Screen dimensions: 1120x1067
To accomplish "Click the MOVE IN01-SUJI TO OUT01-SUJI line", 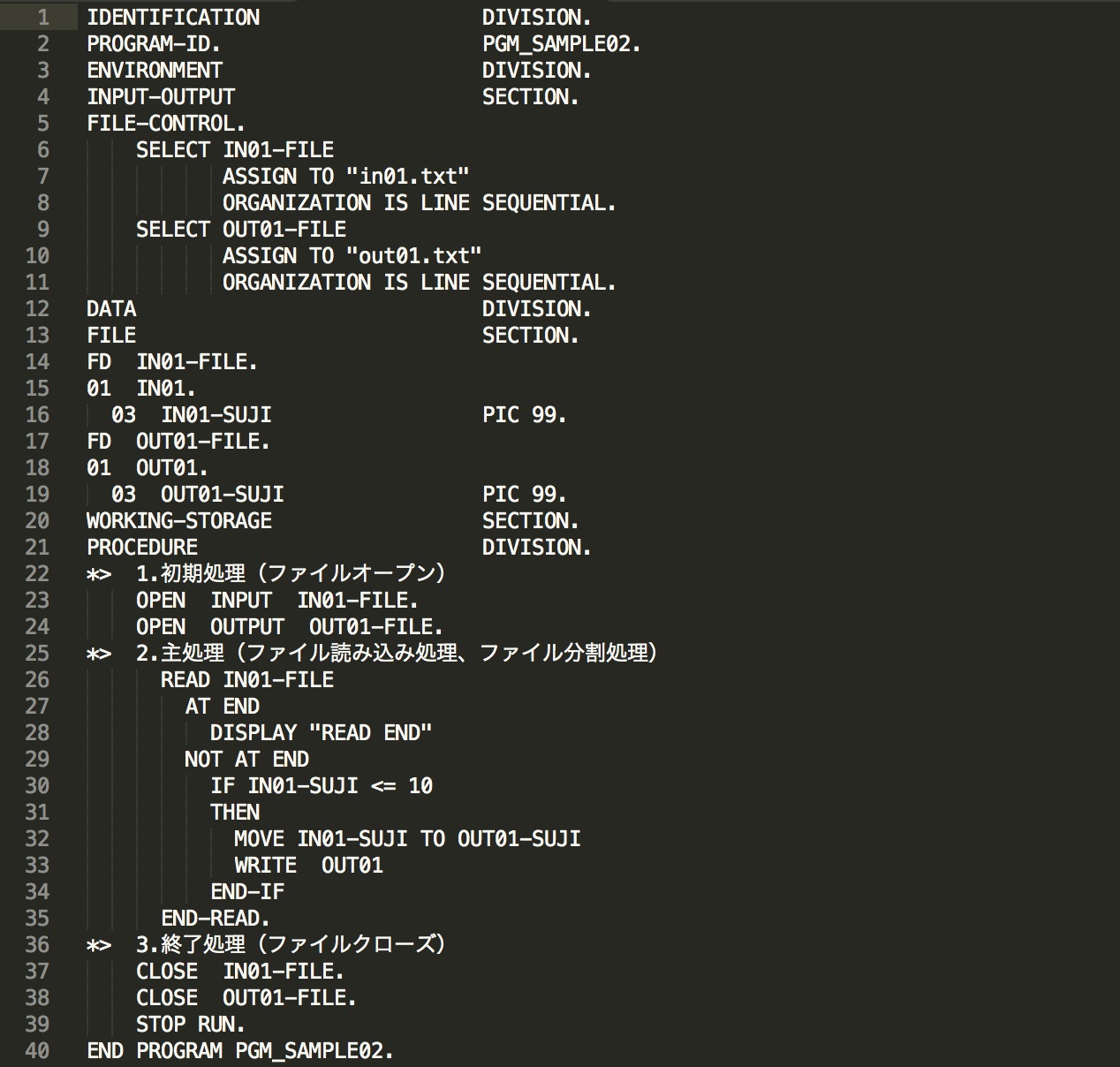I will click(x=407, y=839).
